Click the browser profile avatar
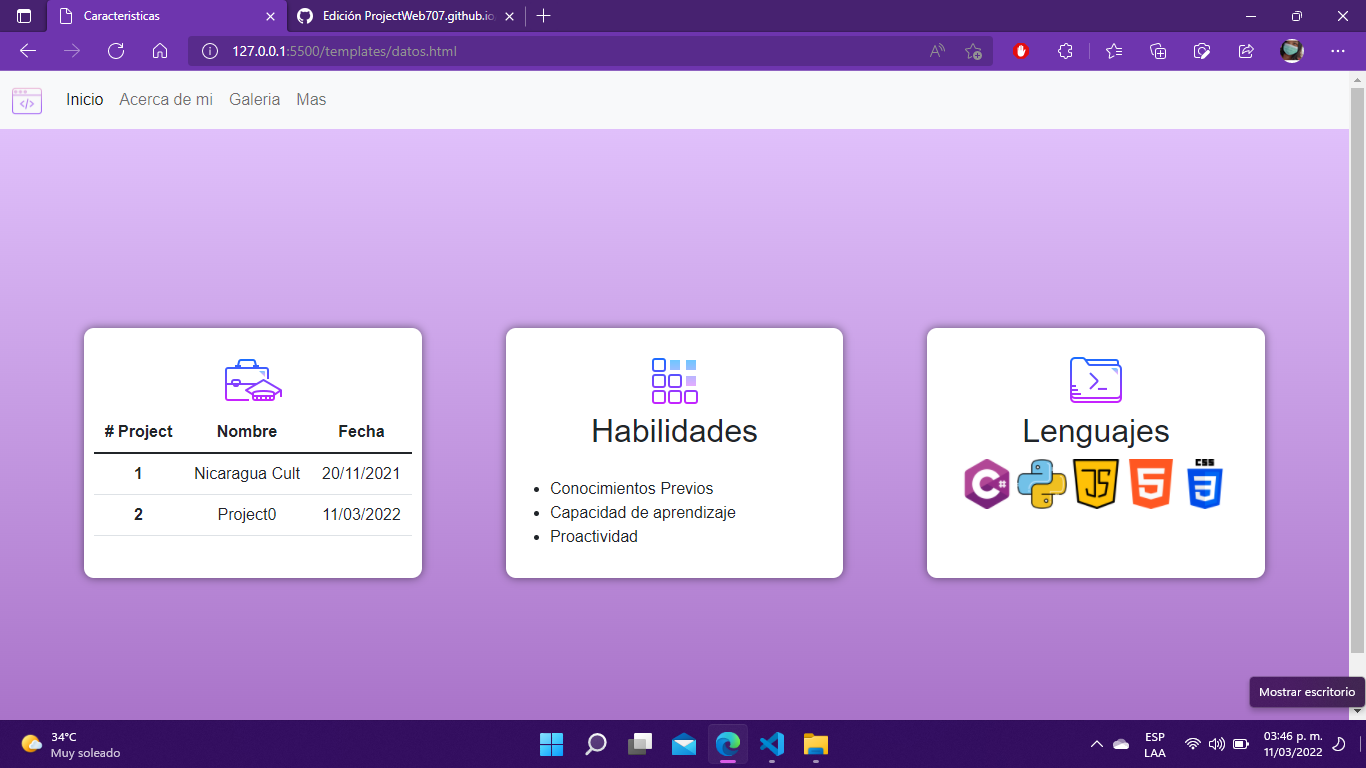The height and width of the screenshot is (768, 1366). pyautogui.click(x=1292, y=51)
